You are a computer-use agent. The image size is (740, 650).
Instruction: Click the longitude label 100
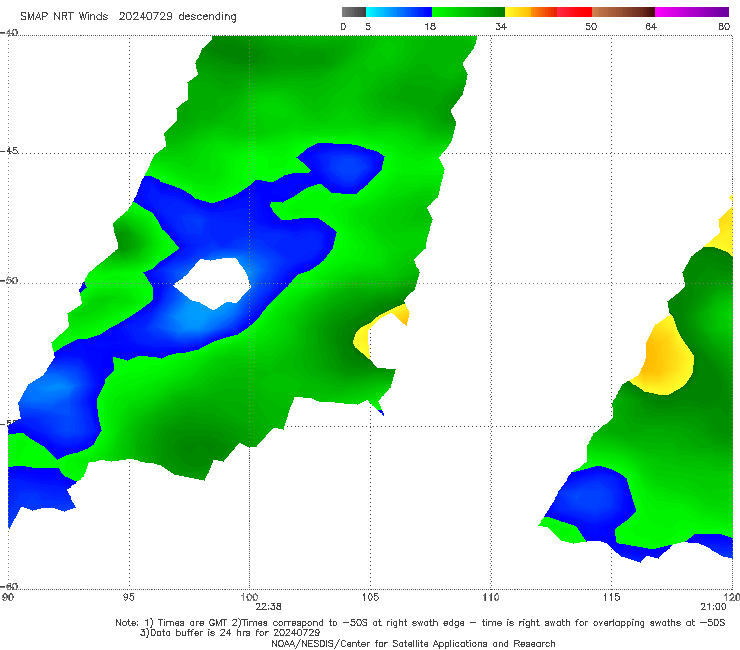pos(249,597)
